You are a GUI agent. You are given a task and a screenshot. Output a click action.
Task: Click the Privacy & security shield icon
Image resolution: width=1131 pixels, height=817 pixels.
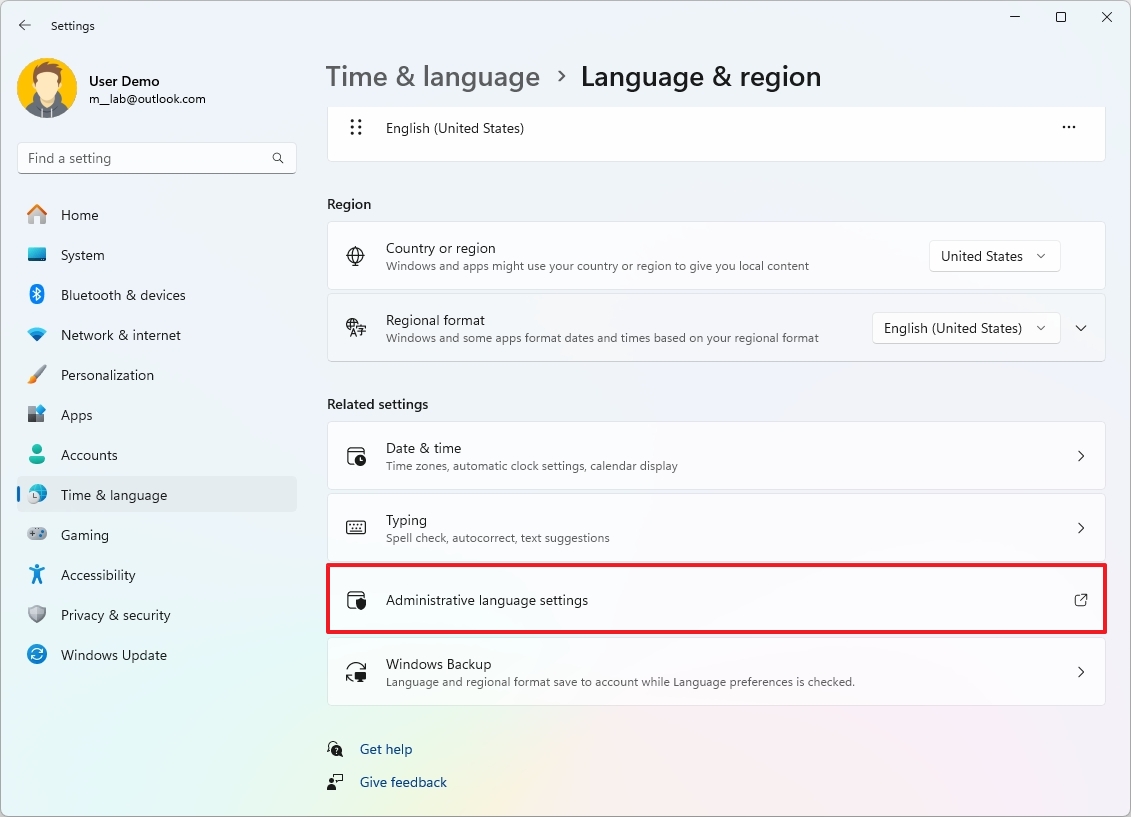point(37,614)
